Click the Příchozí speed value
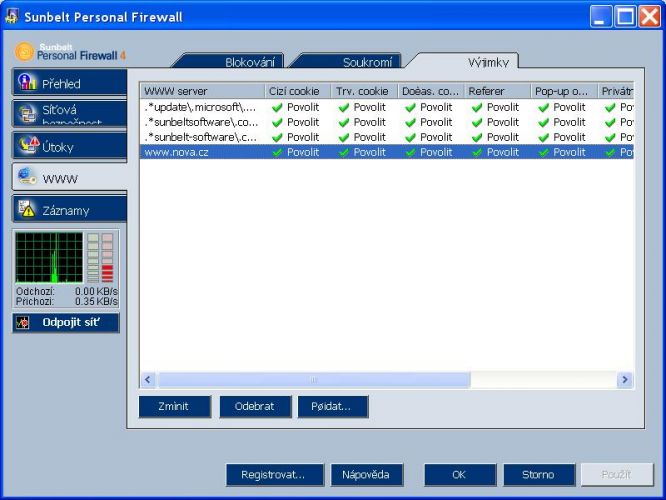This screenshot has height=500, width=666. coord(96,301)
